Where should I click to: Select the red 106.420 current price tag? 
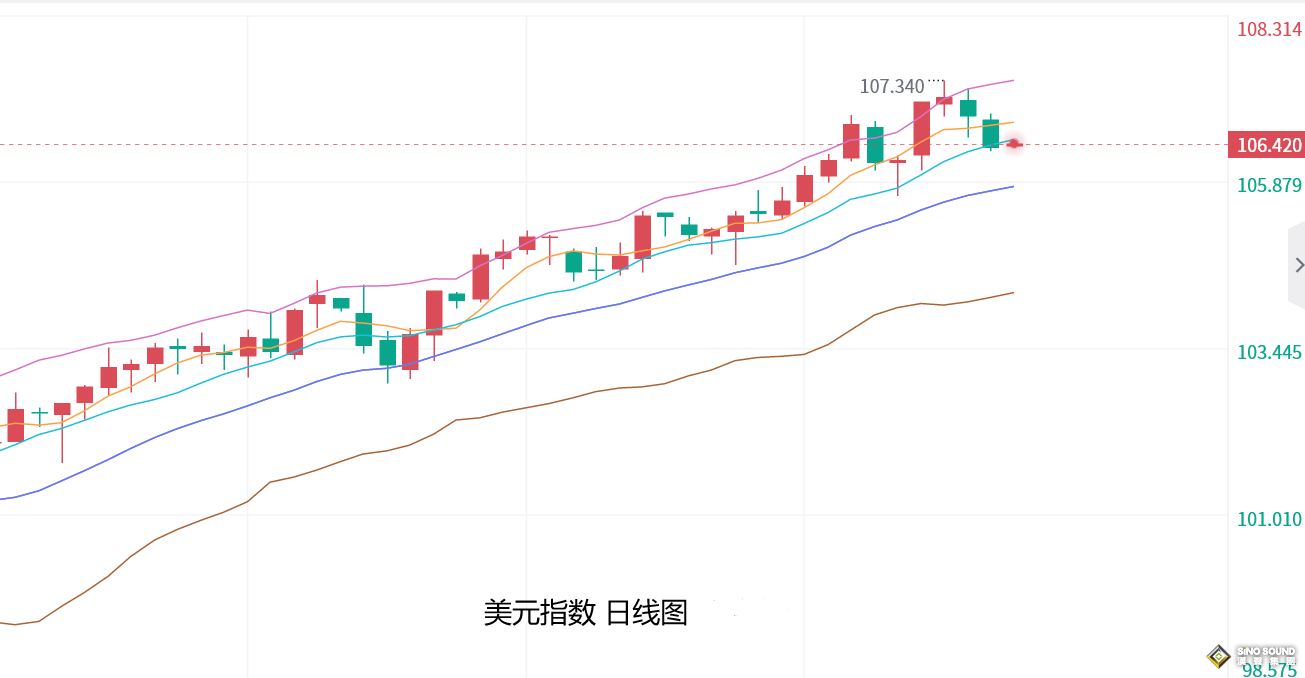coord(1268,146)
